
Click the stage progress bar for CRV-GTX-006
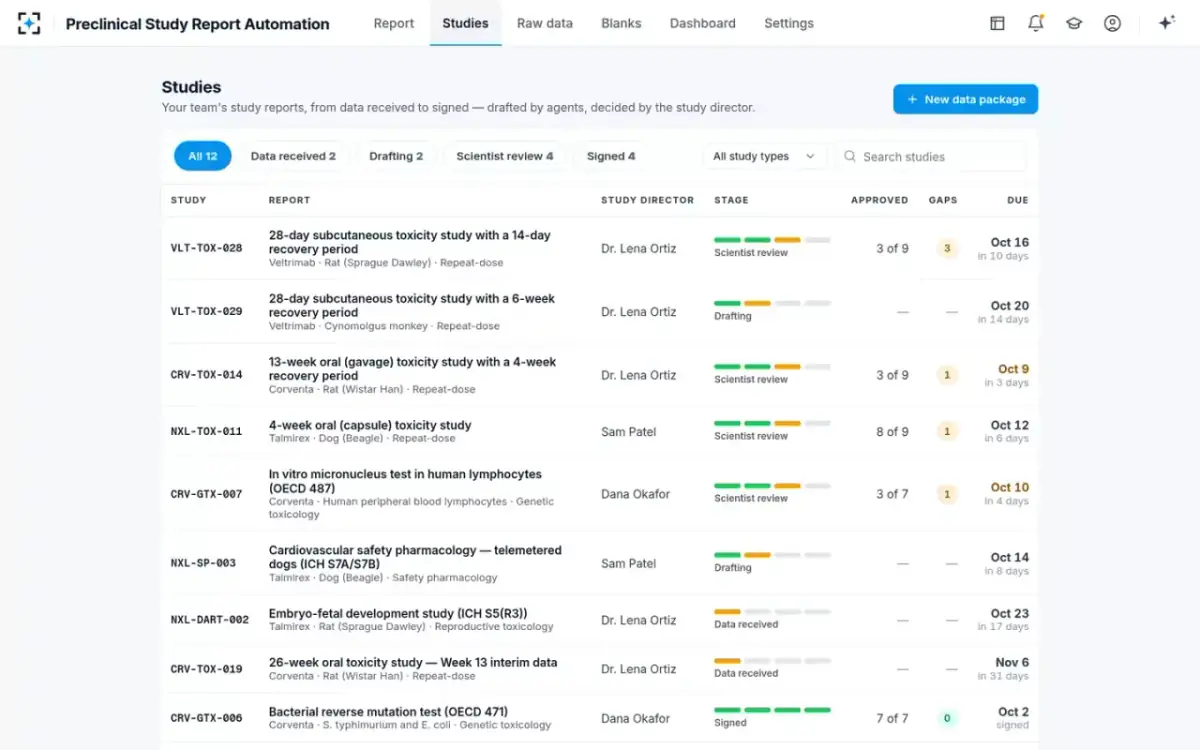click(x=772, y=710)
